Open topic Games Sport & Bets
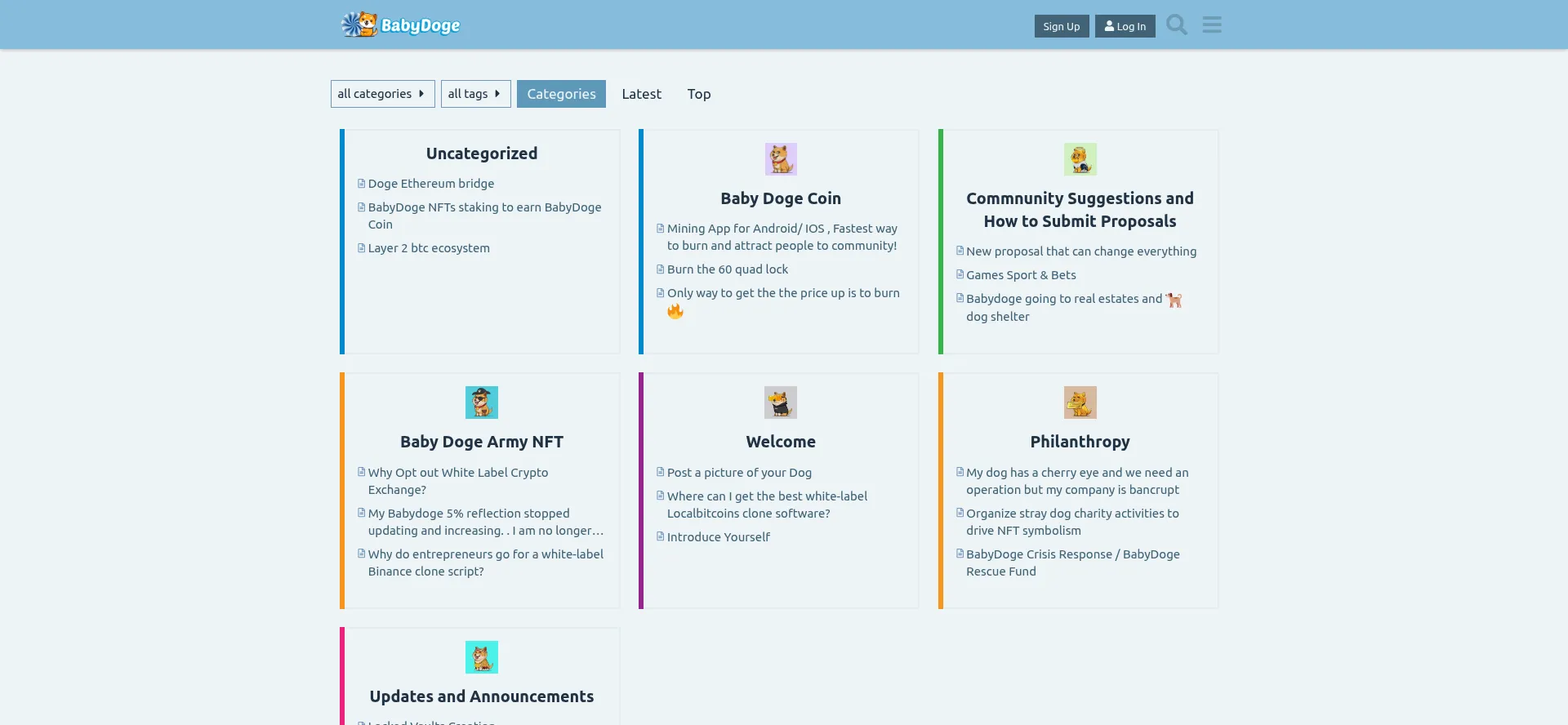This screenshot has height=725, width=1568. (x=1021, y=275)
